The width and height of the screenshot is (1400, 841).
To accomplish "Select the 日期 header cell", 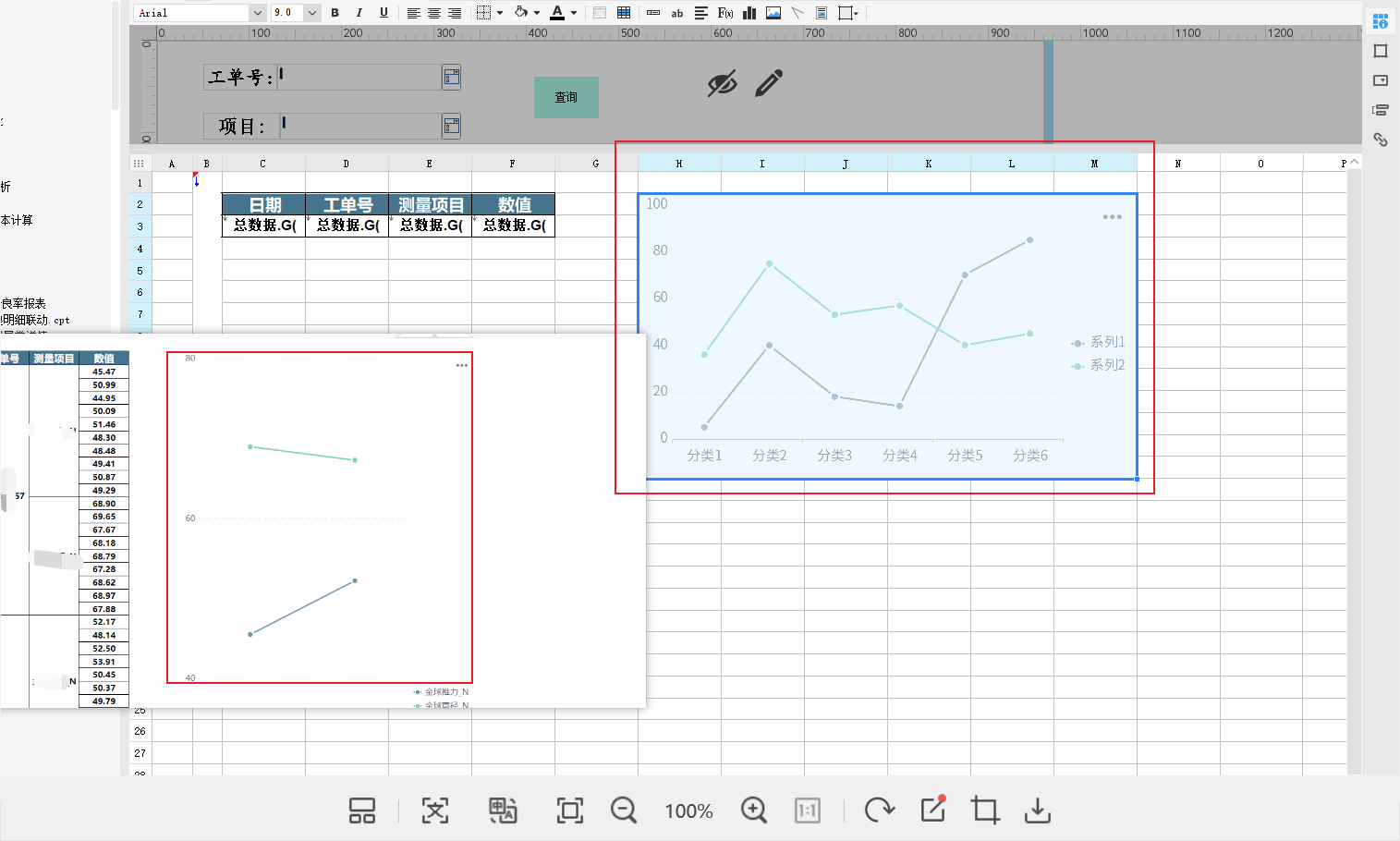I will click(263, 204).
